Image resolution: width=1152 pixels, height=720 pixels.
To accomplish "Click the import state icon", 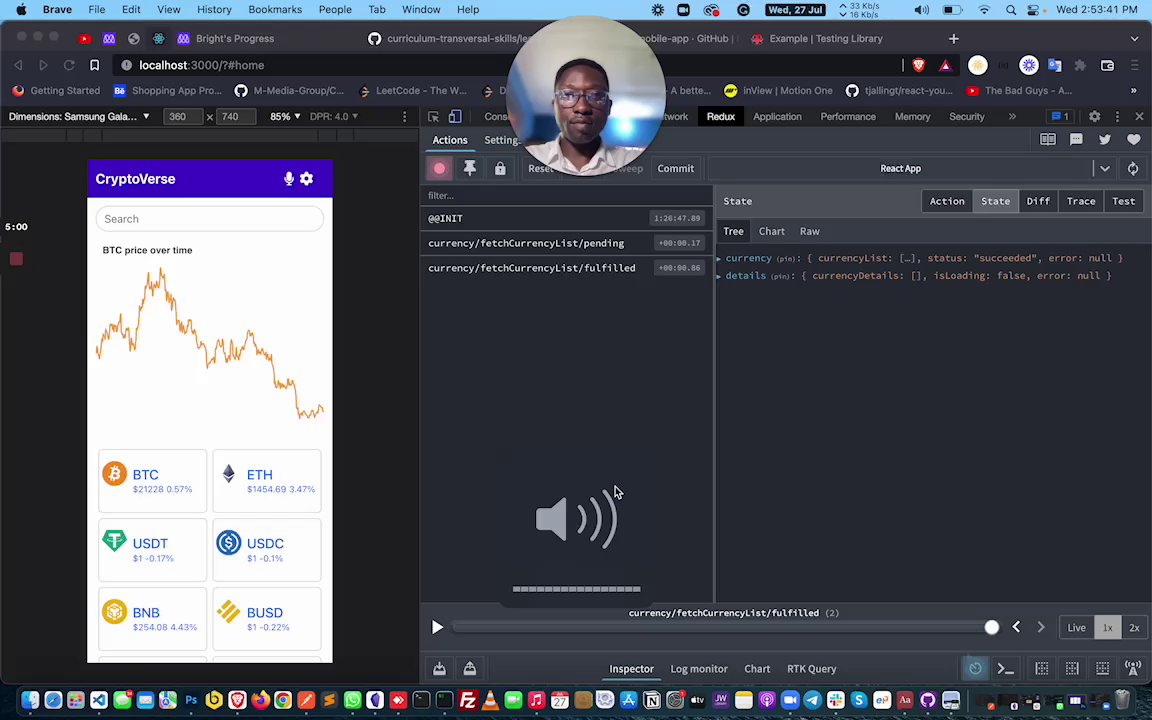I will (x=439, y=669).
